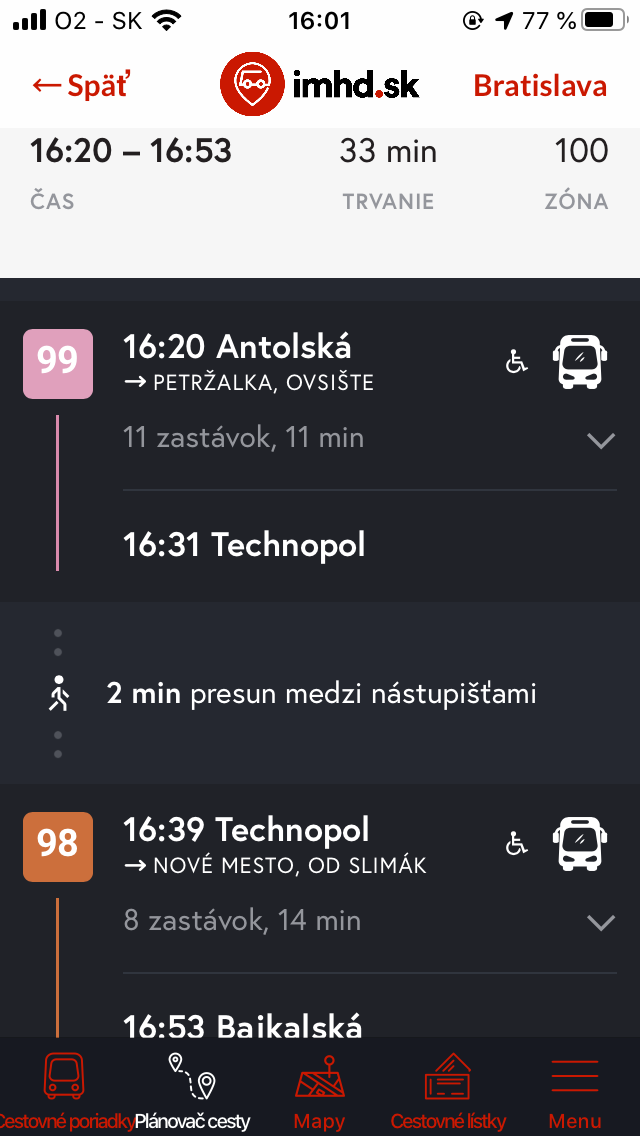This screenshot has width=640, height=1136.
Task: Open the hamburger Menu
Action: [x=575, y=1090]
